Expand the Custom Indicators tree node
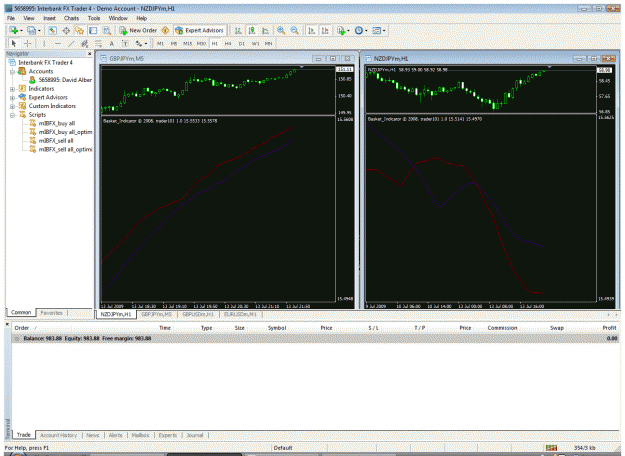This screenshot has height=456, width=625. tap(12, 106)
